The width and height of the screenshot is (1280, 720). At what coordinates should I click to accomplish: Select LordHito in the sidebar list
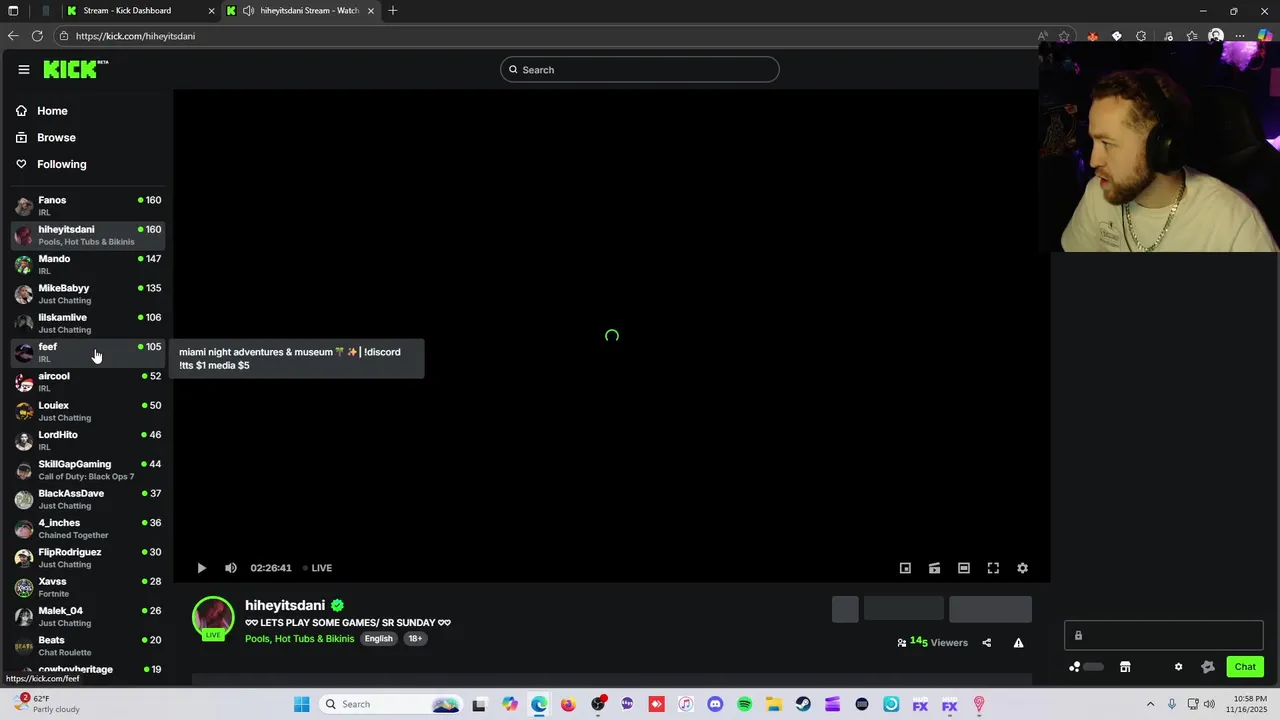click(x=88, y=440)
